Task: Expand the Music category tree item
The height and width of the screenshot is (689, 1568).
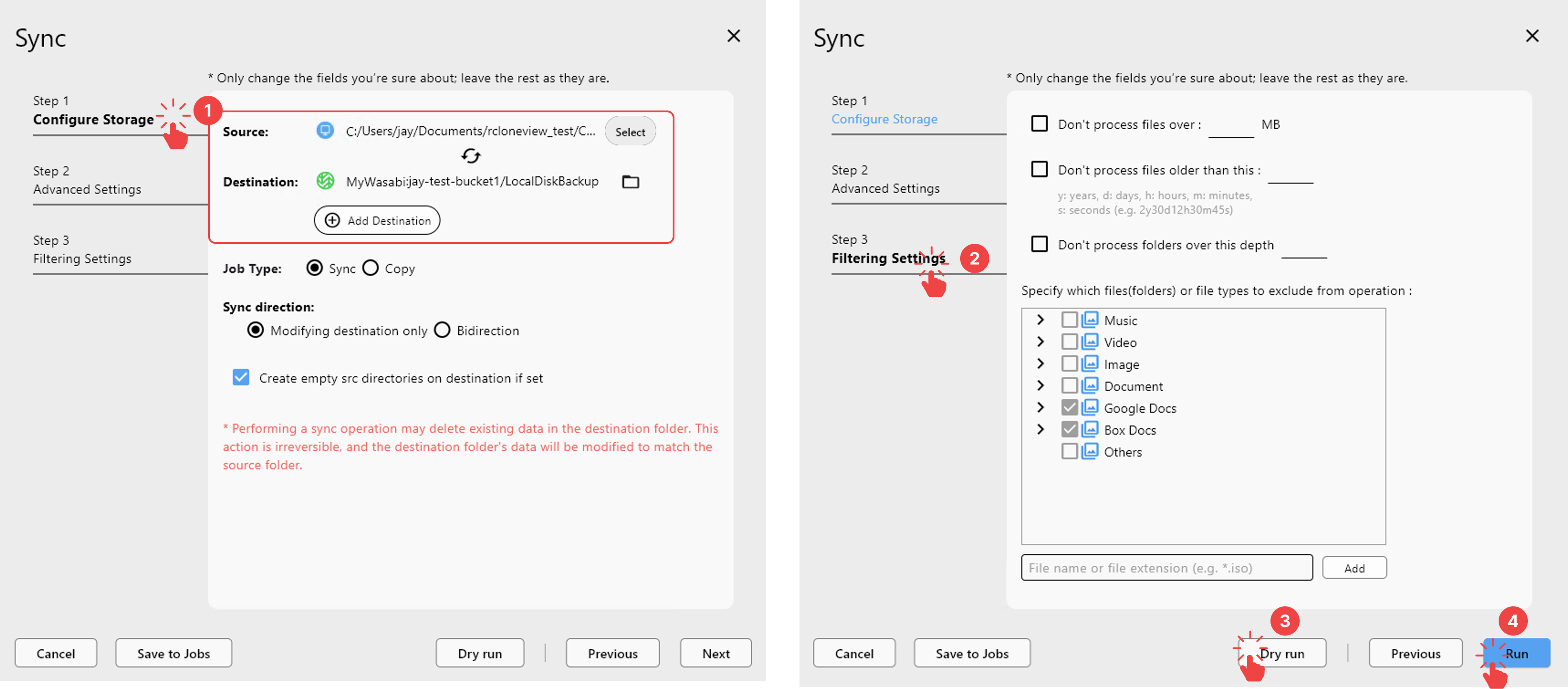Action: (x=1041, y=320)
